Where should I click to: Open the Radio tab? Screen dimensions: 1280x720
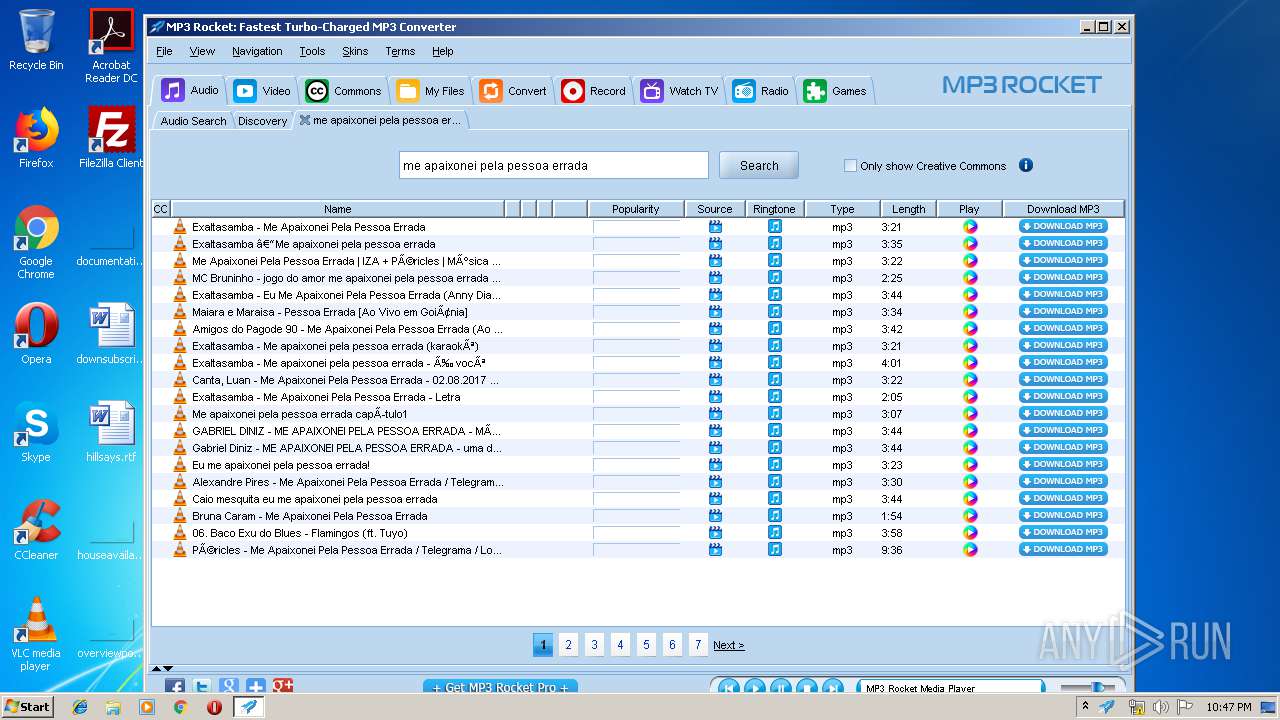click(x=761, y=91)
